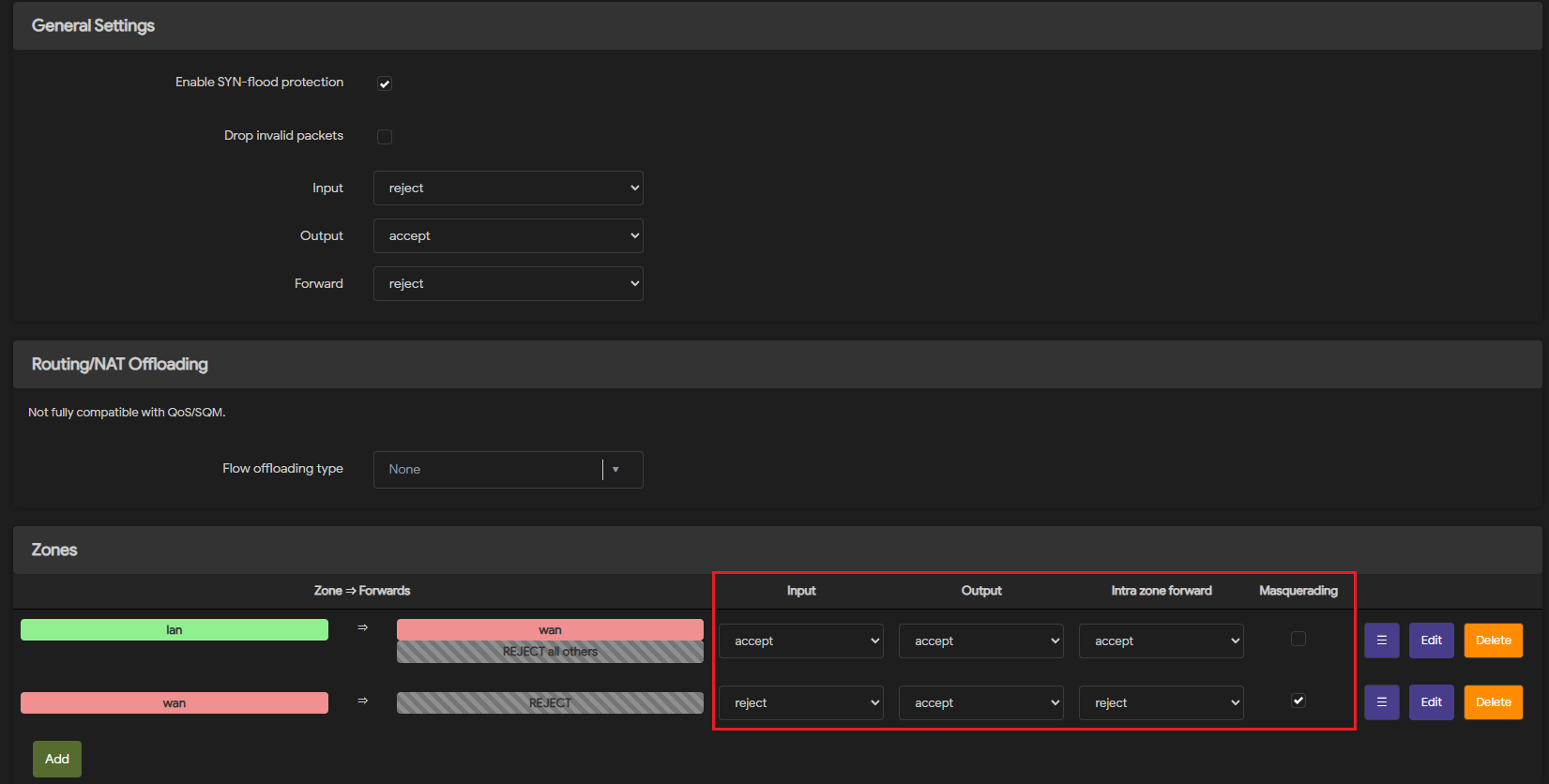Enable Masquerading for the lan zone
The image size is (1549, 784).
1298,639
